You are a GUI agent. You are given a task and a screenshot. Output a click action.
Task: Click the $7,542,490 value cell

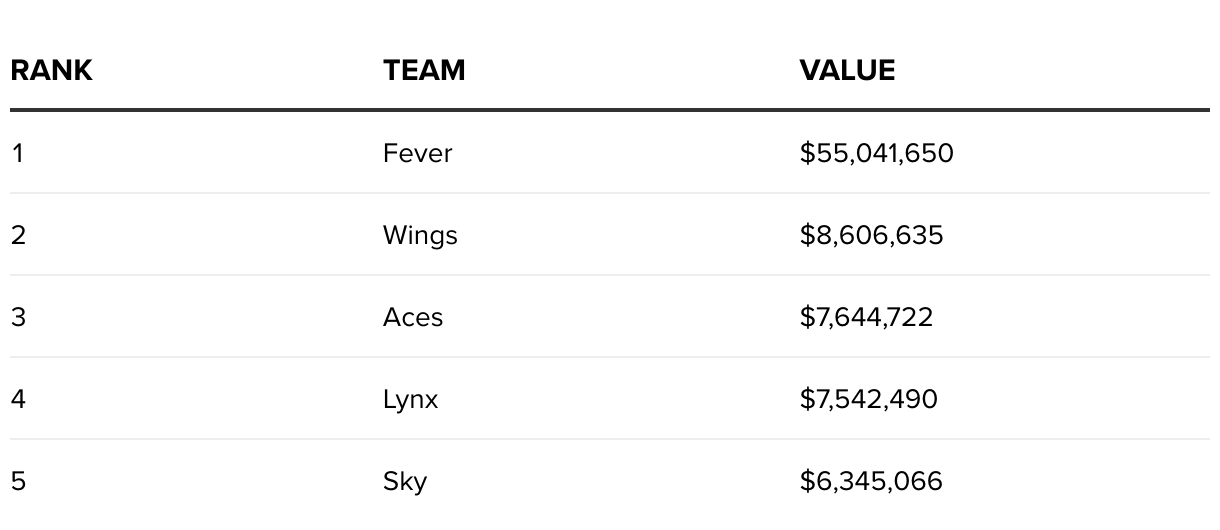point(869,399)
